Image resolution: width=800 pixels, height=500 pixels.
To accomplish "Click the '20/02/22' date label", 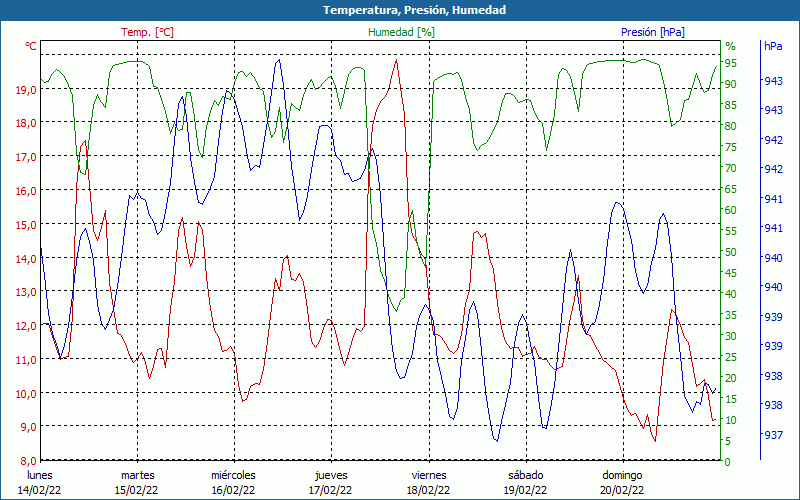I will point(622,490).
